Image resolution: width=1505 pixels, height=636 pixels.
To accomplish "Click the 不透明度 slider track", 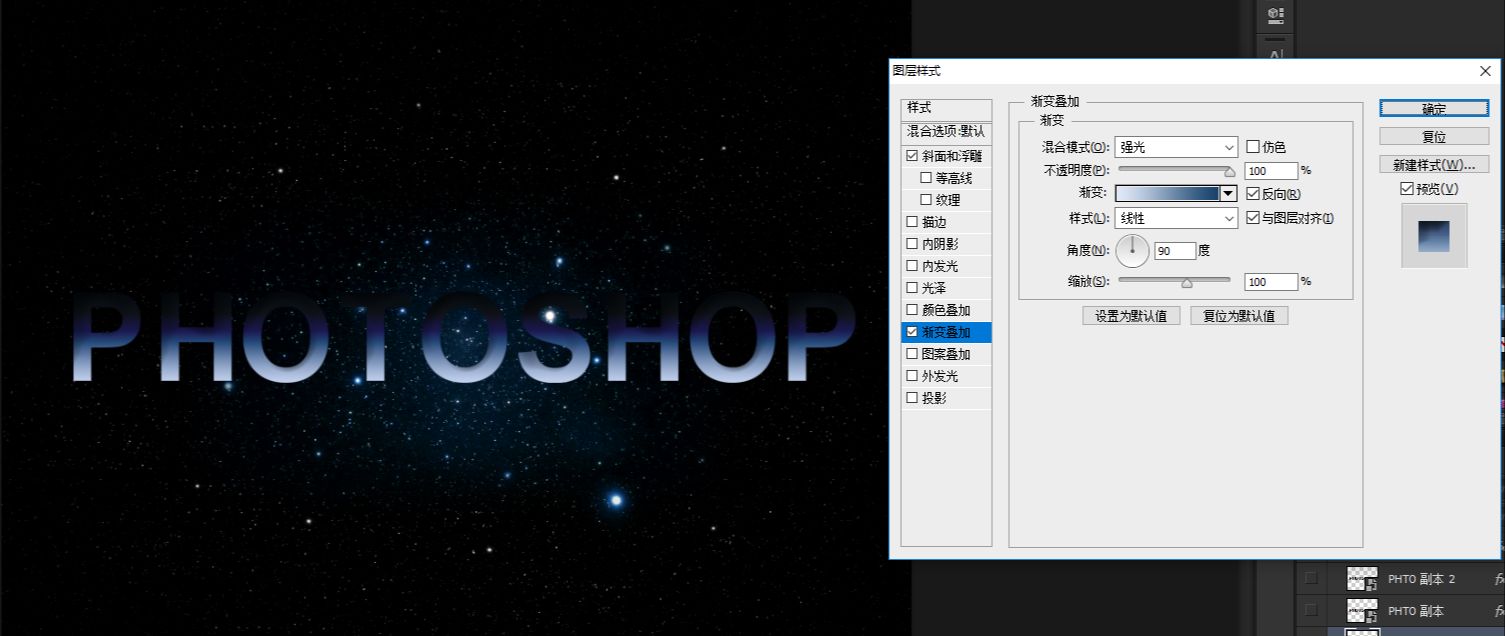I will coord(1175,170).
